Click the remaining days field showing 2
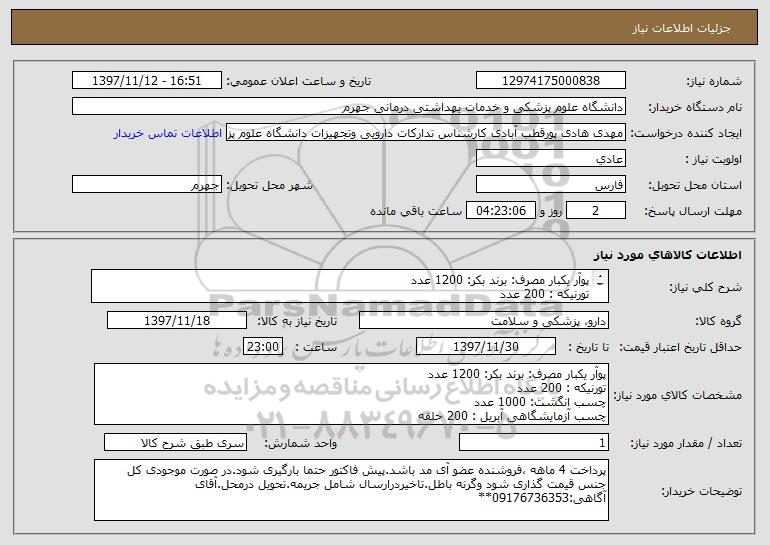The image size is (770, 545). click(596, 211)
